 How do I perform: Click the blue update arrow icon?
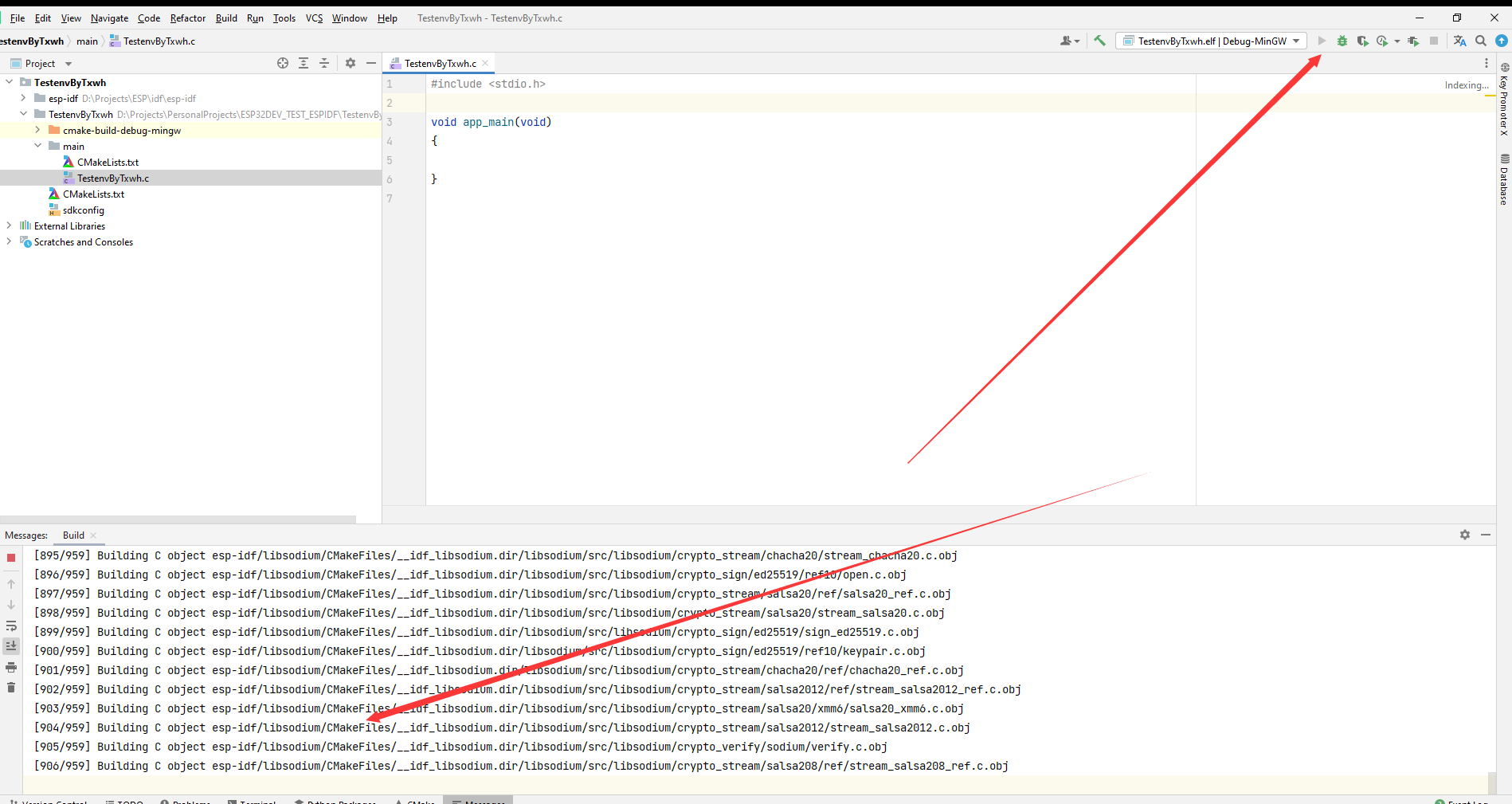tap(1501, 41)
